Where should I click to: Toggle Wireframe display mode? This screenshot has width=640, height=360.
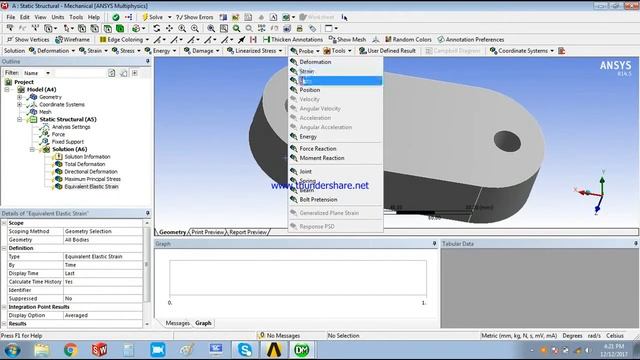pos(73,40)
